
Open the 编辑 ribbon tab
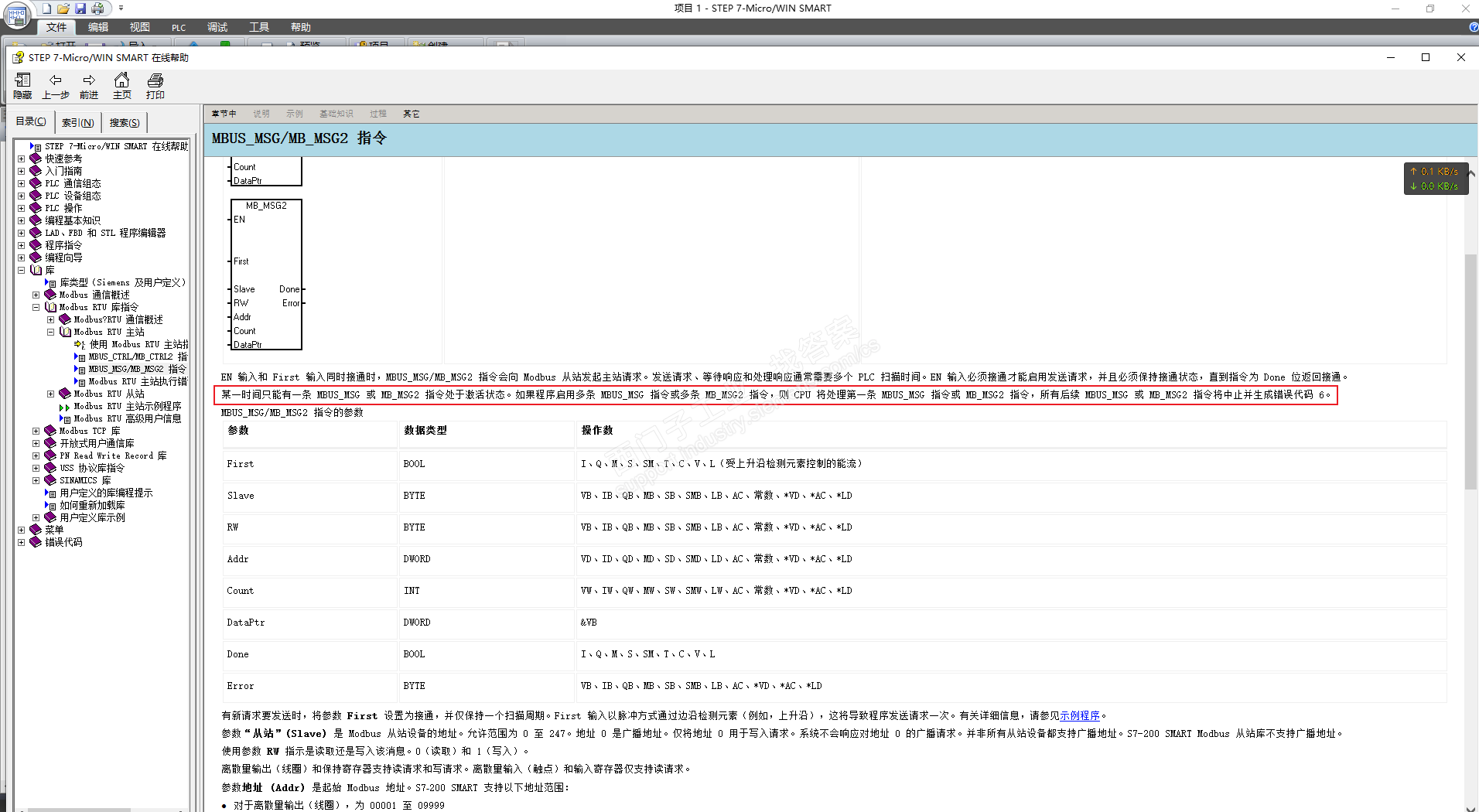click(98, 27)
